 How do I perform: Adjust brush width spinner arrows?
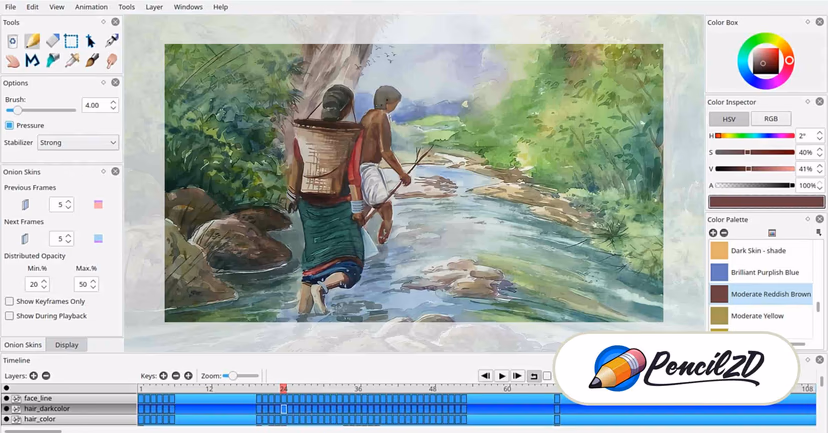[x=113, y=105]
